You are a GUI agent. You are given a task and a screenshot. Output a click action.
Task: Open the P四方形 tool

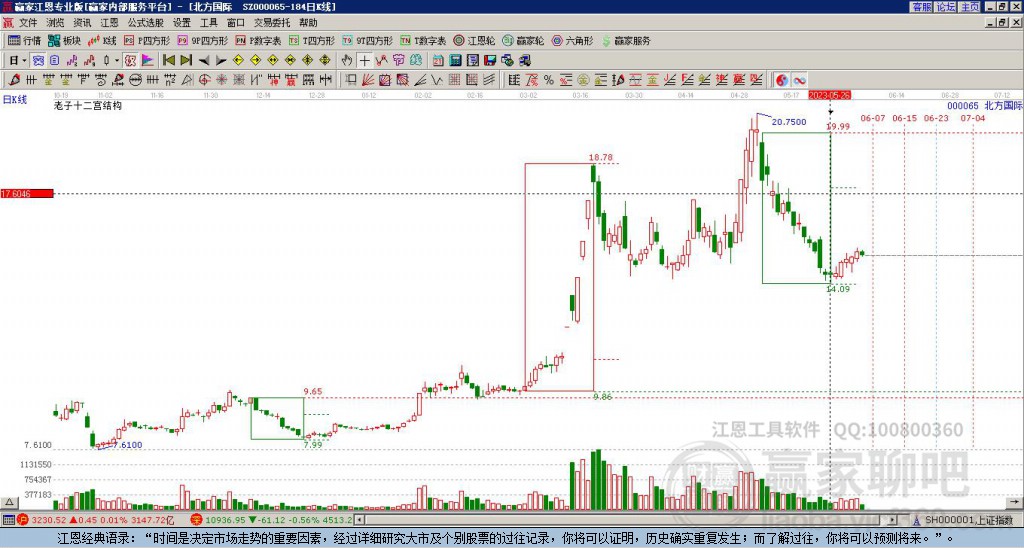pos(148,40)
